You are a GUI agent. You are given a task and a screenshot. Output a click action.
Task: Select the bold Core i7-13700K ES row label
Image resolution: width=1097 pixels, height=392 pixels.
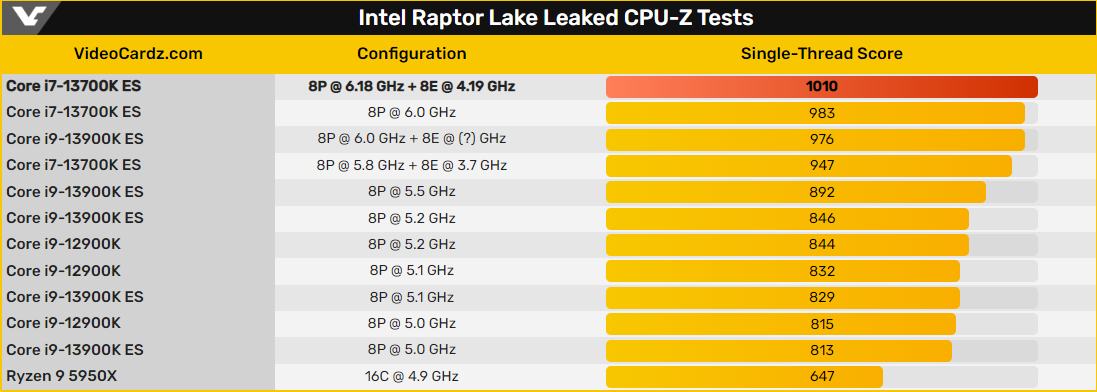73,86
